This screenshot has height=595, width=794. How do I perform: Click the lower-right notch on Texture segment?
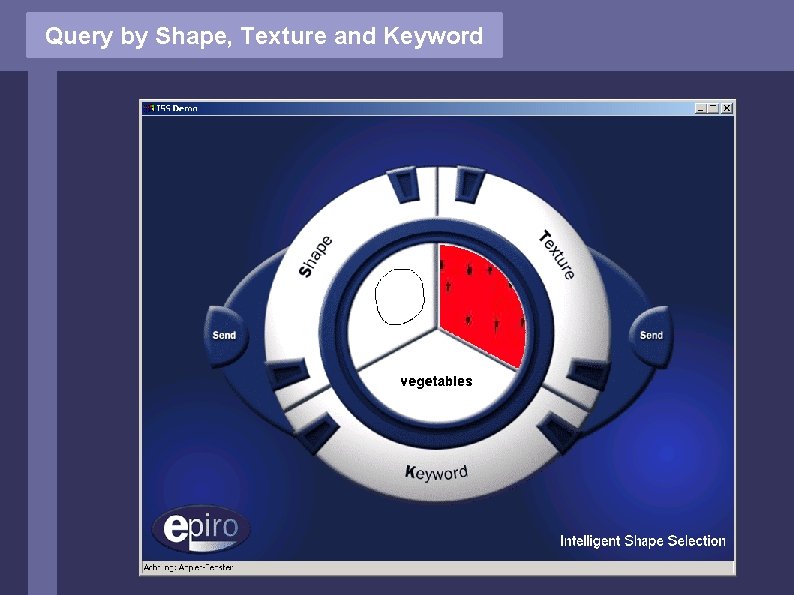click(x=588, y=374)
